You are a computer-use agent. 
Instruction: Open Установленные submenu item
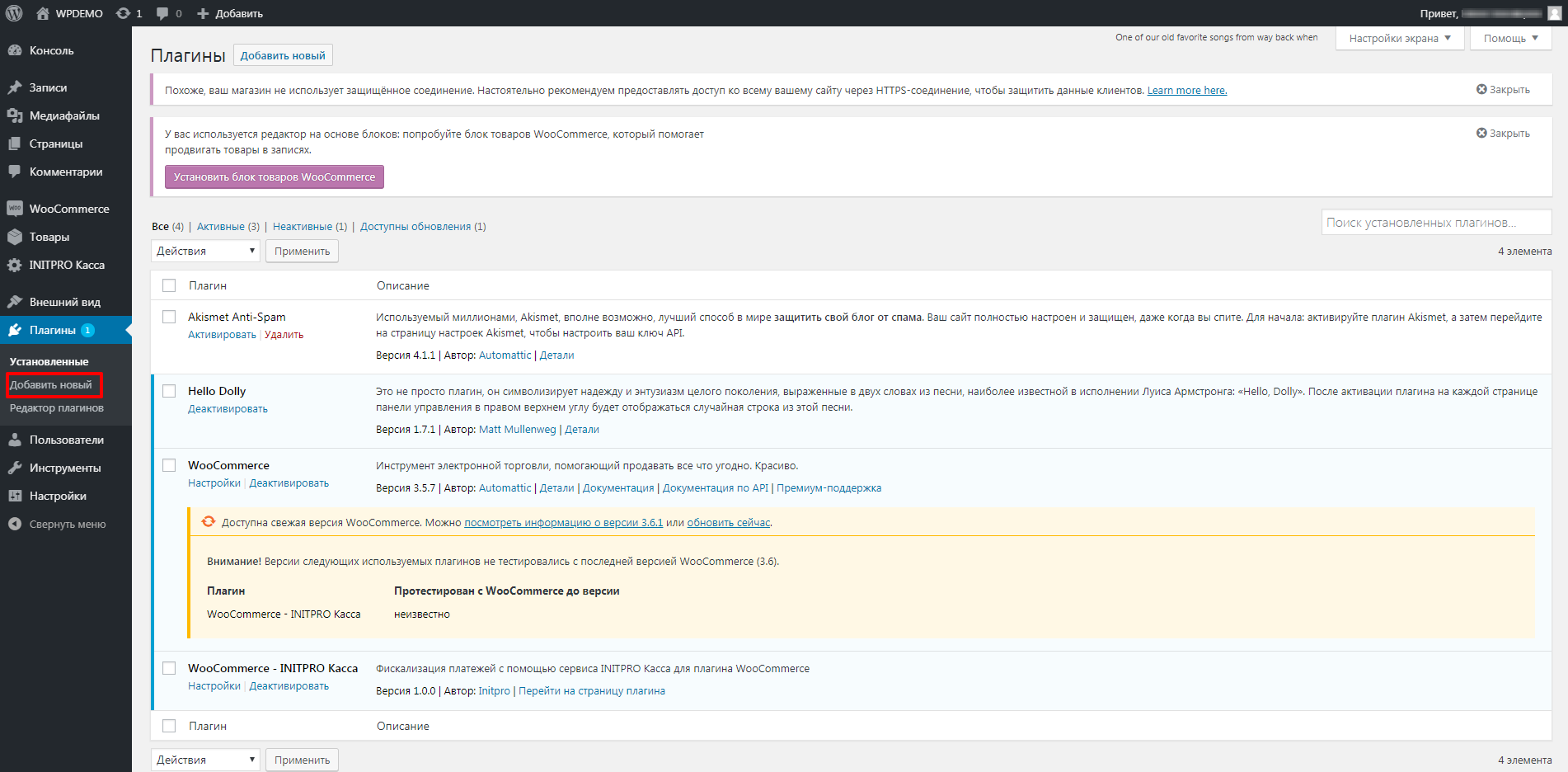tap(49, 362)
